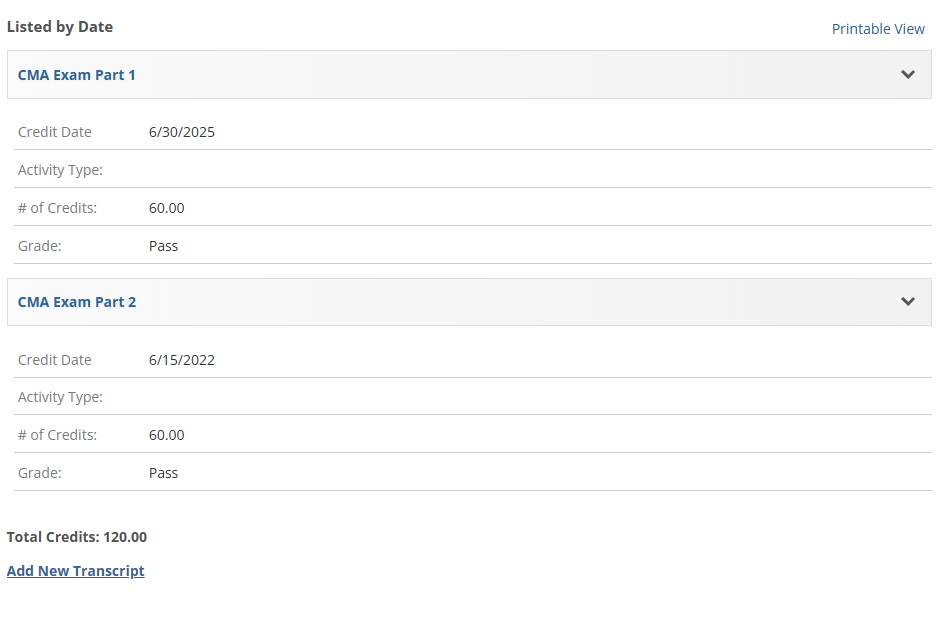
Task: Click the Add New Transcript link
Action: [x=76, y=571]
